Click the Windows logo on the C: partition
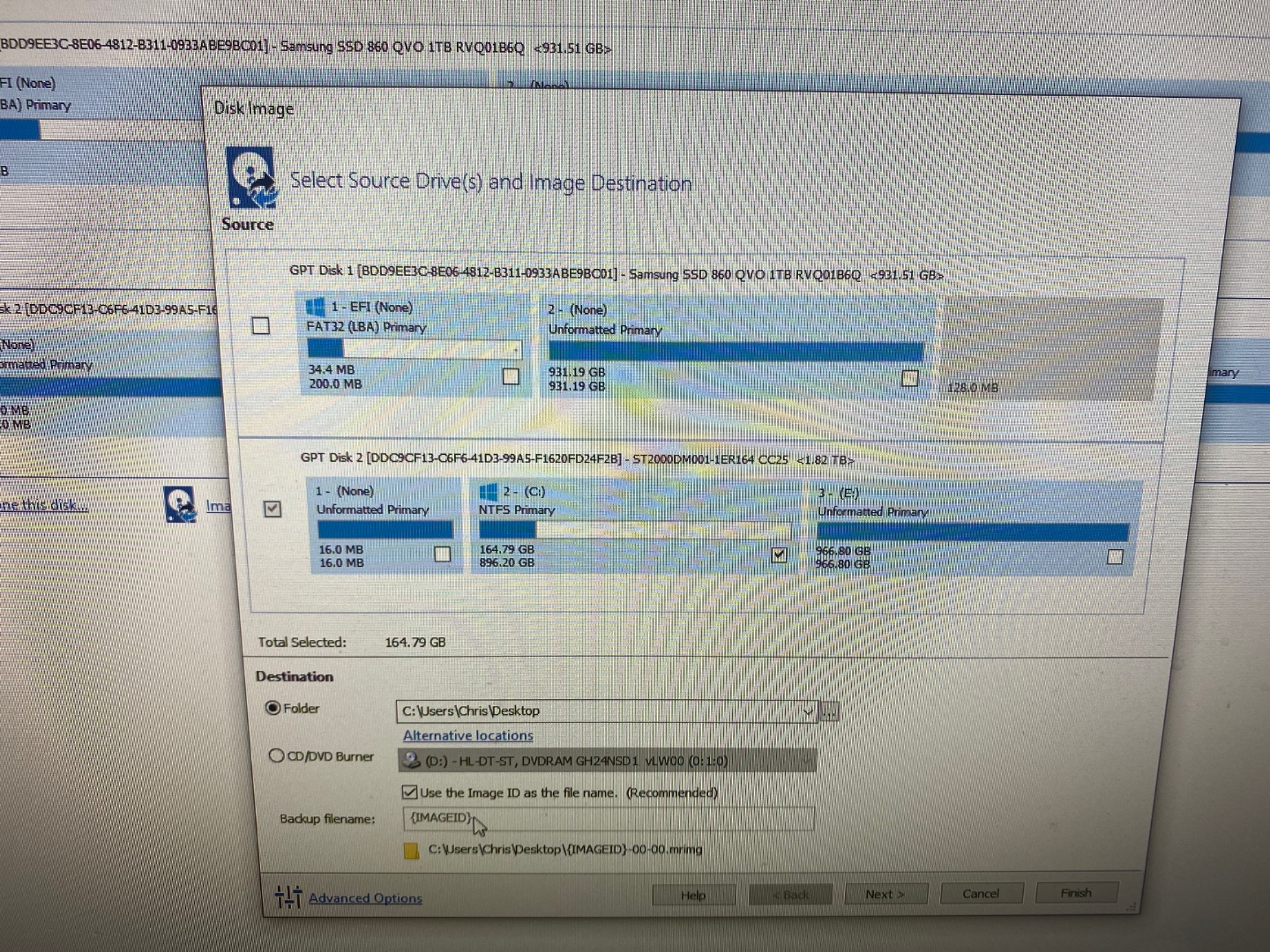 [x=489, y=491]
